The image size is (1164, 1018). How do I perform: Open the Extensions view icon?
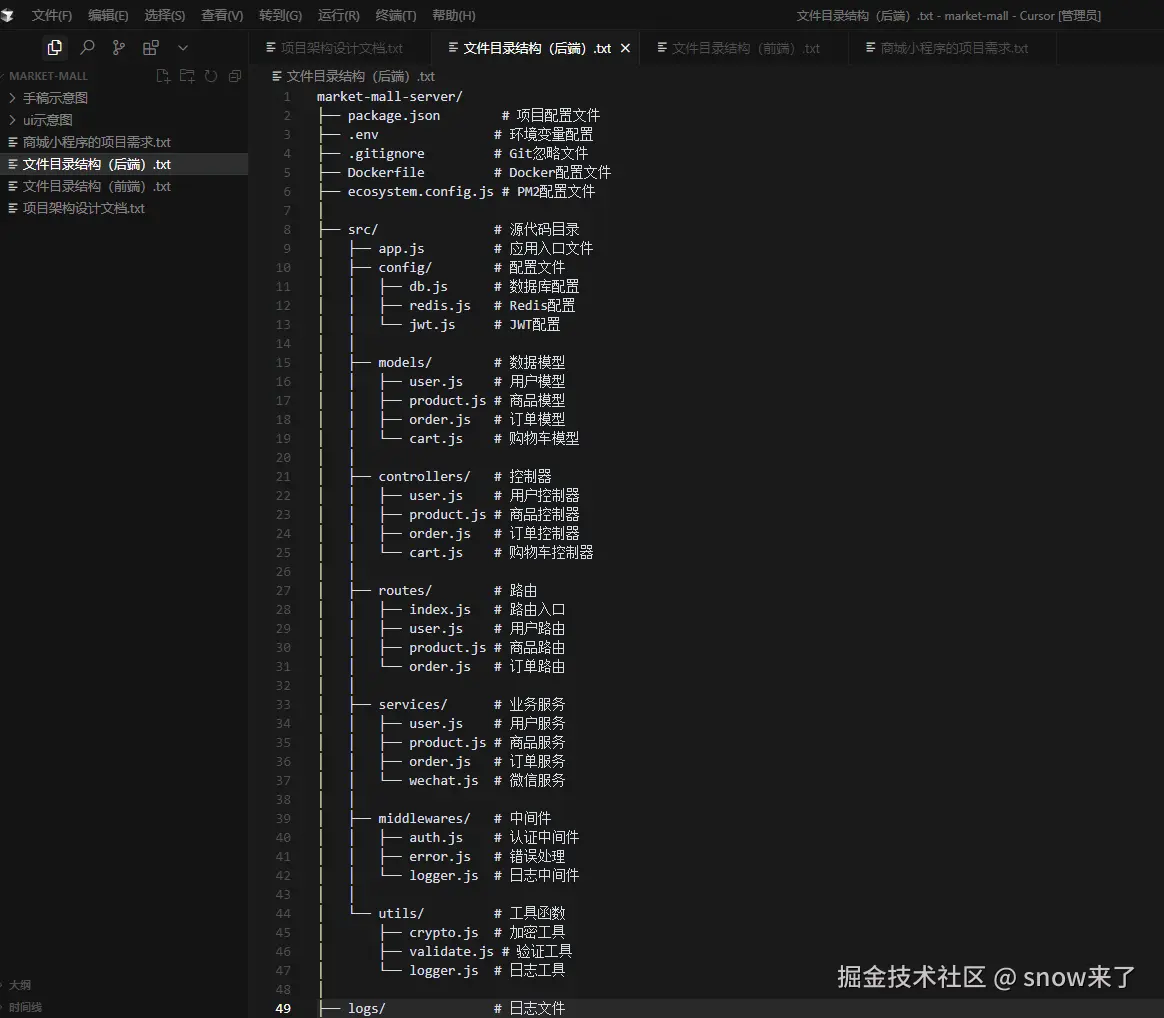(x=151, y=48)
